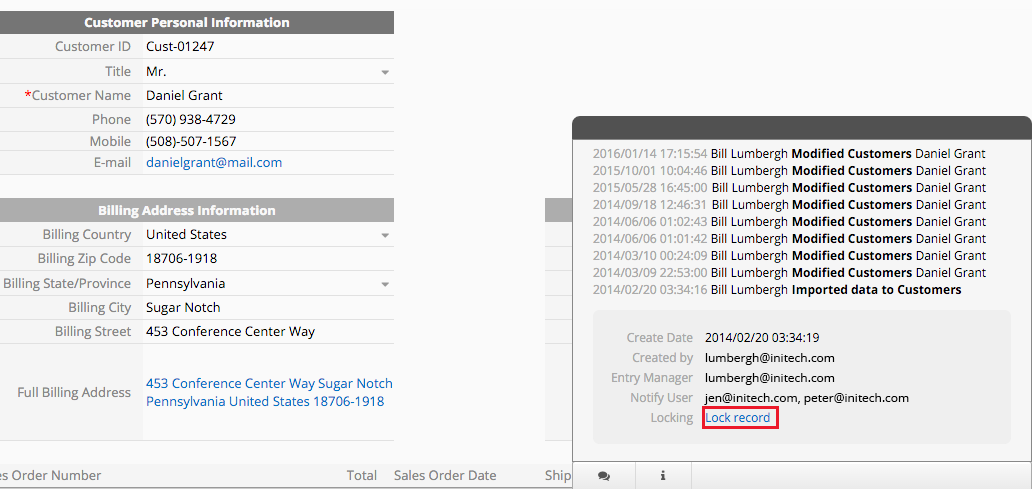Open the Billing Country dropdown
This screenshot has width=1032, height=489.
(x=385, y=235)
